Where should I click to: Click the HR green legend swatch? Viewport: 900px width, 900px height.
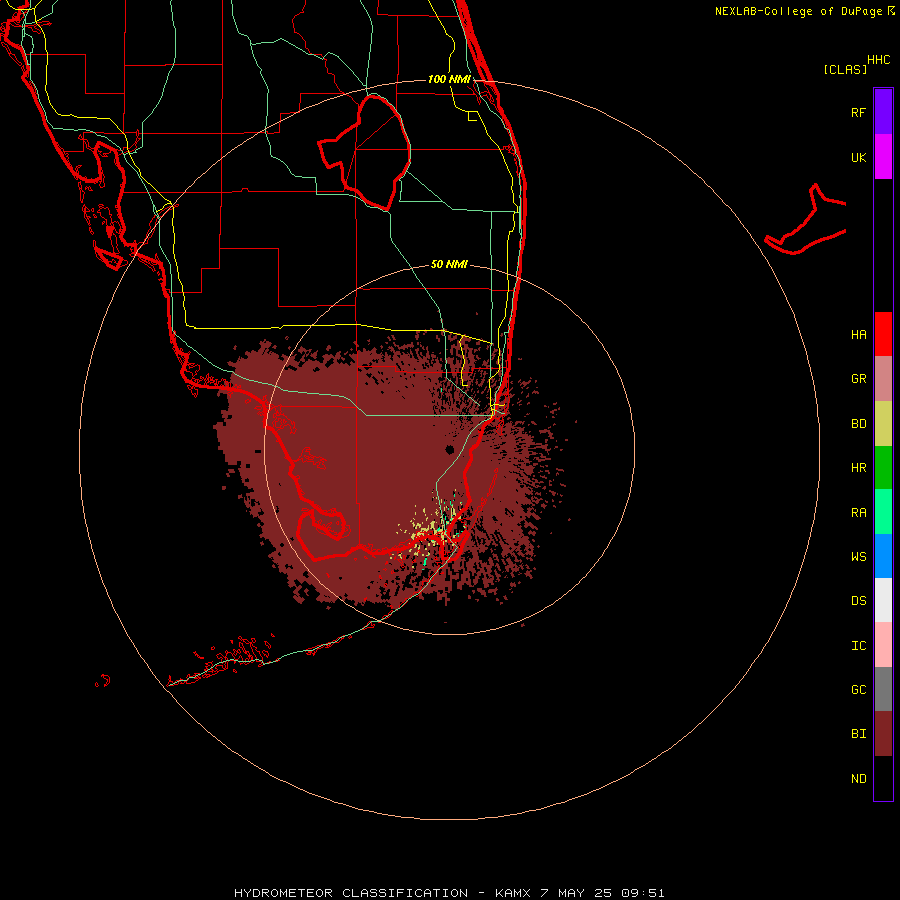(x=883, y=468)
